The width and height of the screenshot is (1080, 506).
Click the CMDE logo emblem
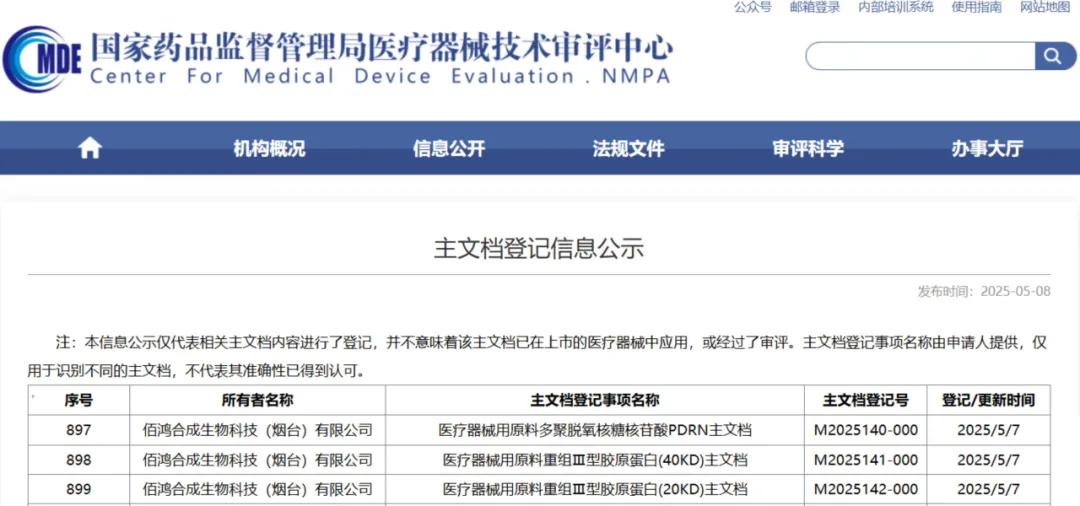click(x=41, y=59)
